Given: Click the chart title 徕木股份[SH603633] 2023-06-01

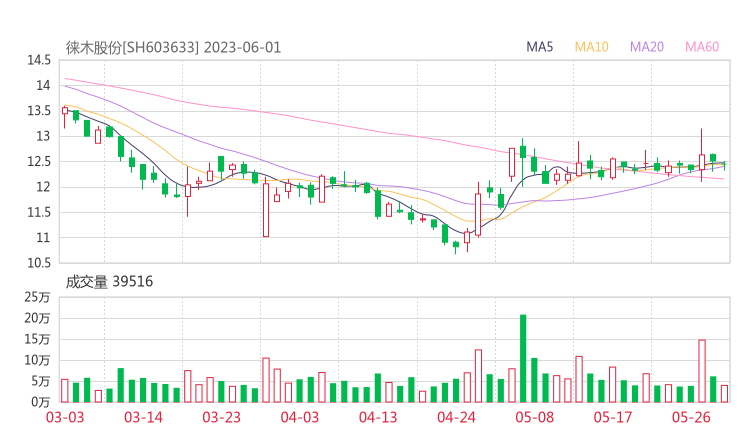Looking at the screenshot, I should point(173,48).
